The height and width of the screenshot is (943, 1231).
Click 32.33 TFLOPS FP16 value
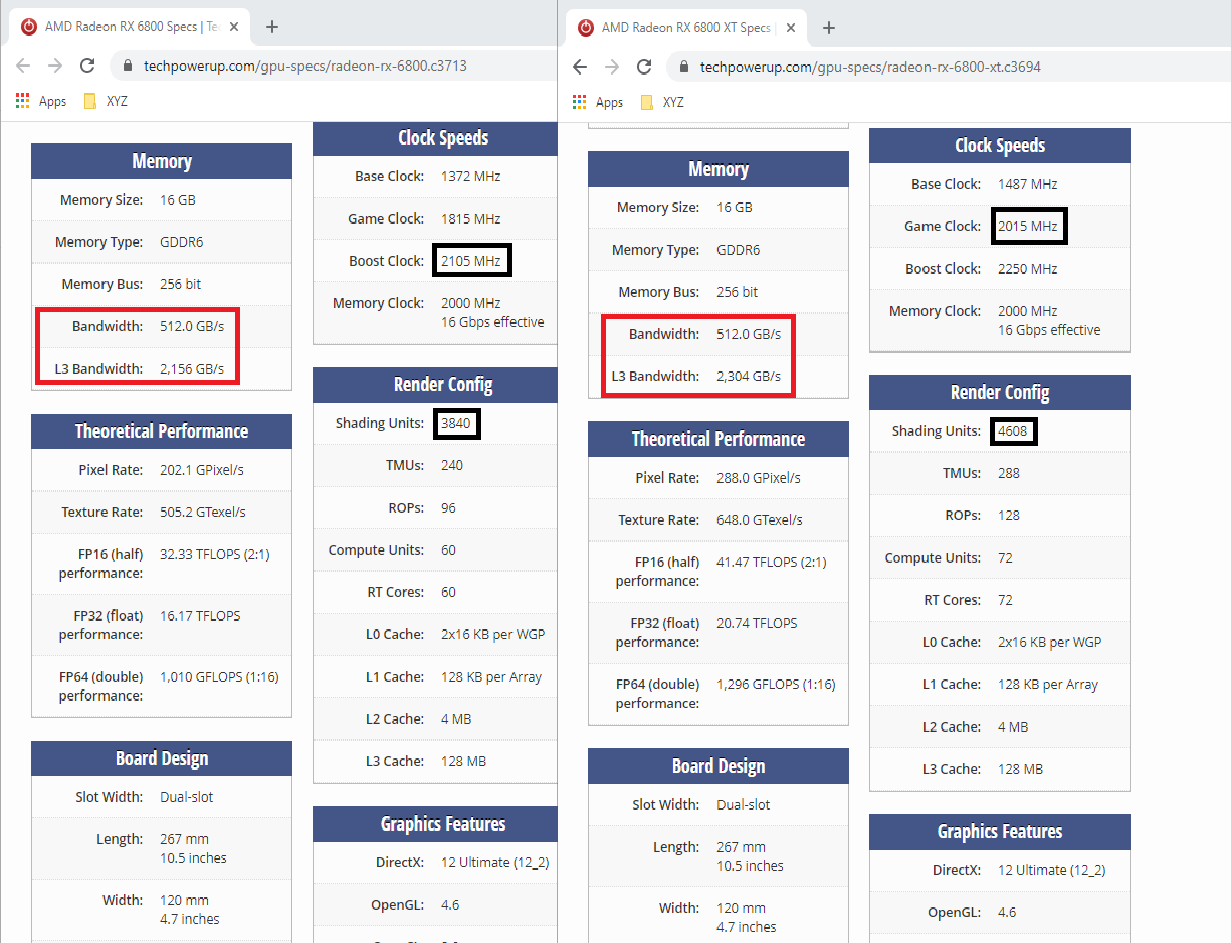tap(214, 554)
